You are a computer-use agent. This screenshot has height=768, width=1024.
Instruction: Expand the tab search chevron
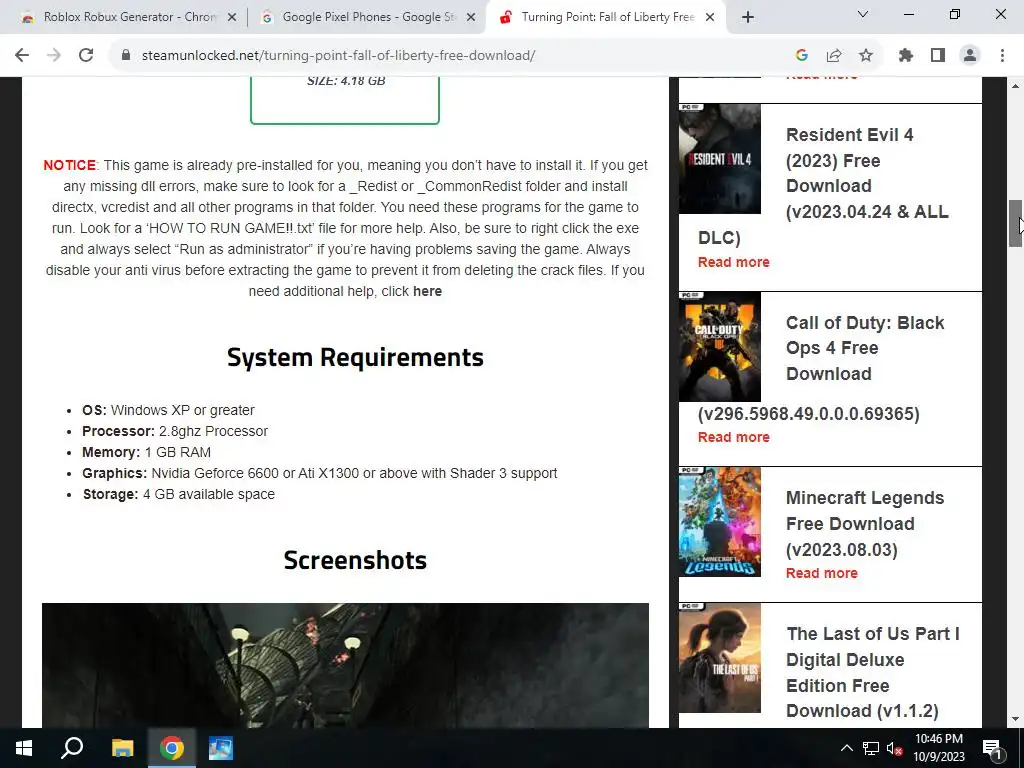(x=863, y=14)
